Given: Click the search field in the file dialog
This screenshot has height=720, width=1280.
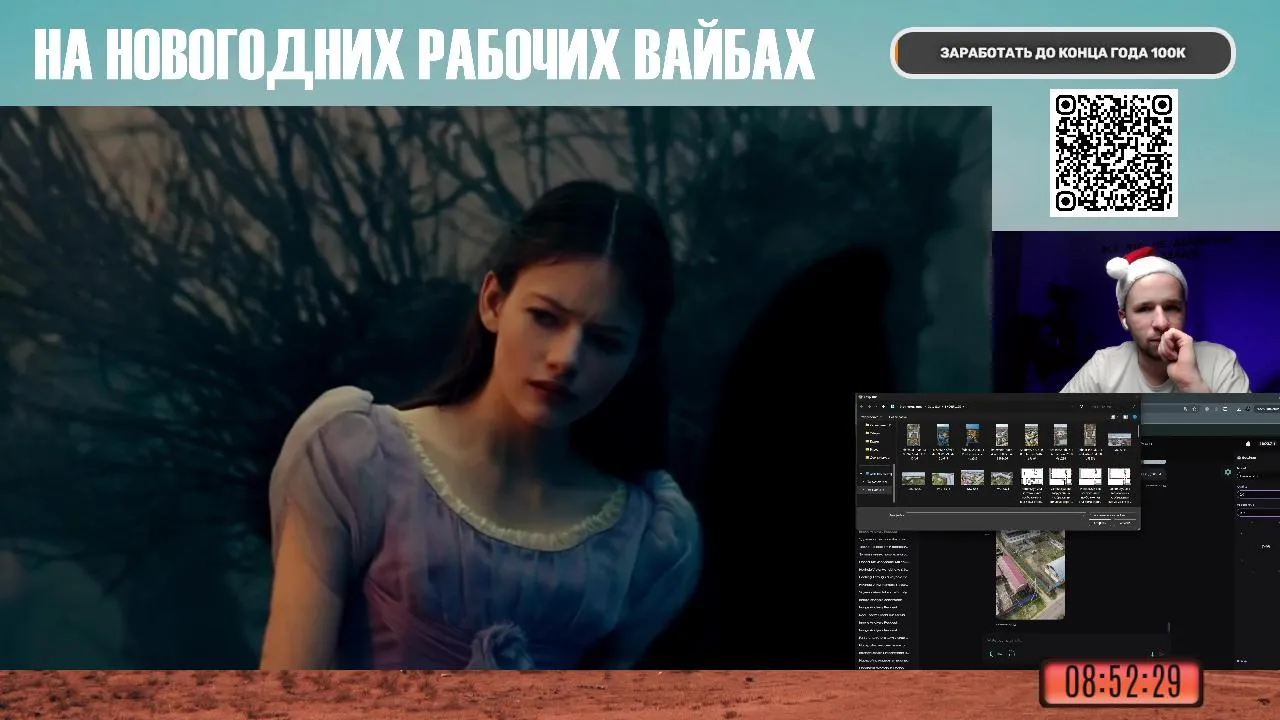Looking at the screenshot, I should point(1112,406).
